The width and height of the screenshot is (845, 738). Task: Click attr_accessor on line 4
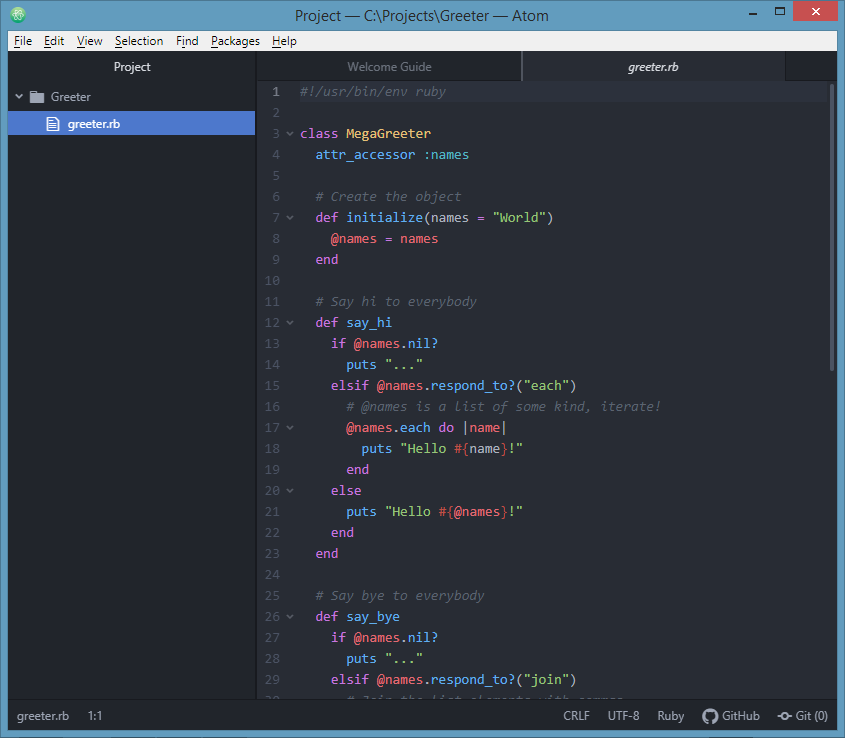point(365,155)
